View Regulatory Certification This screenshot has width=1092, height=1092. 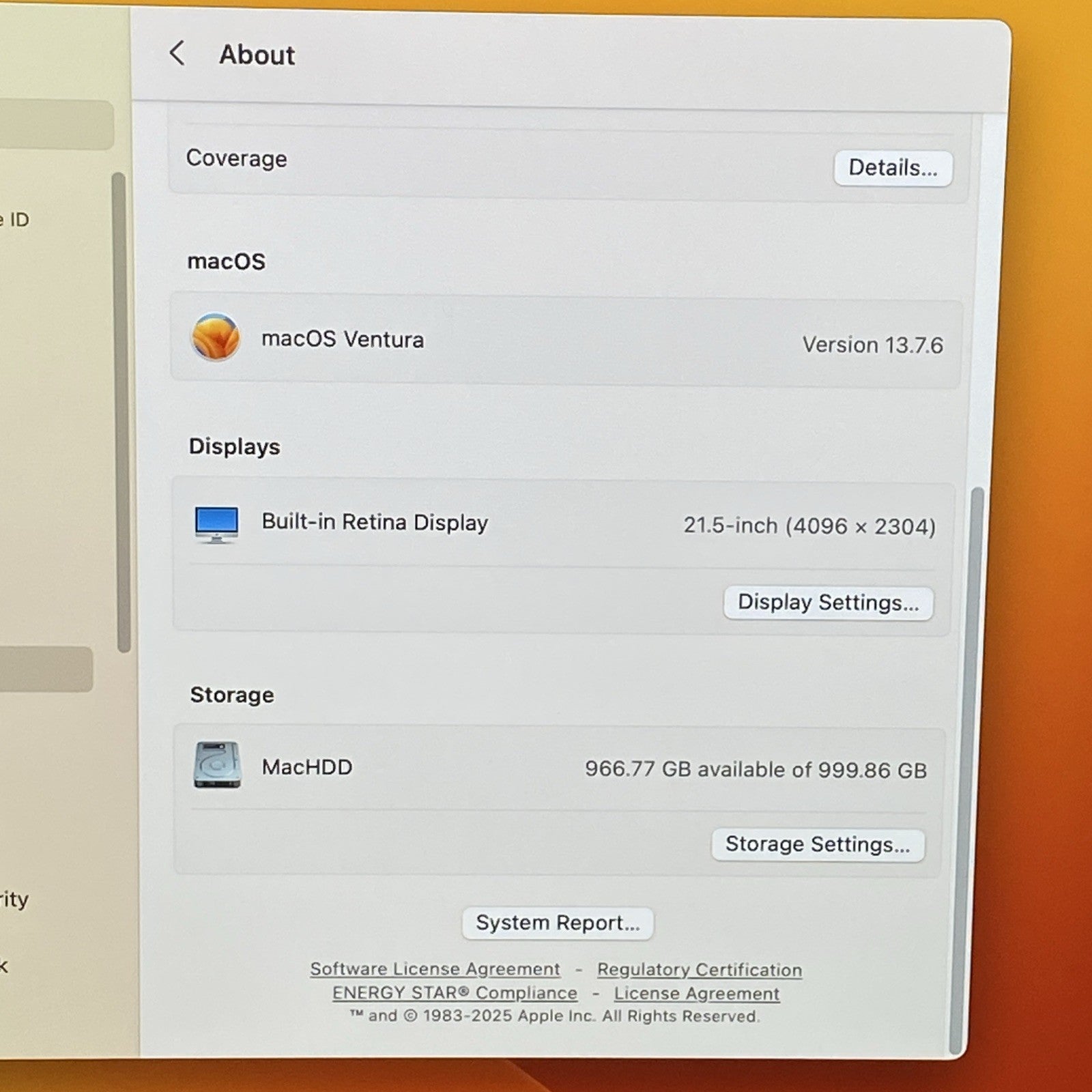click(x=700, y=970)
